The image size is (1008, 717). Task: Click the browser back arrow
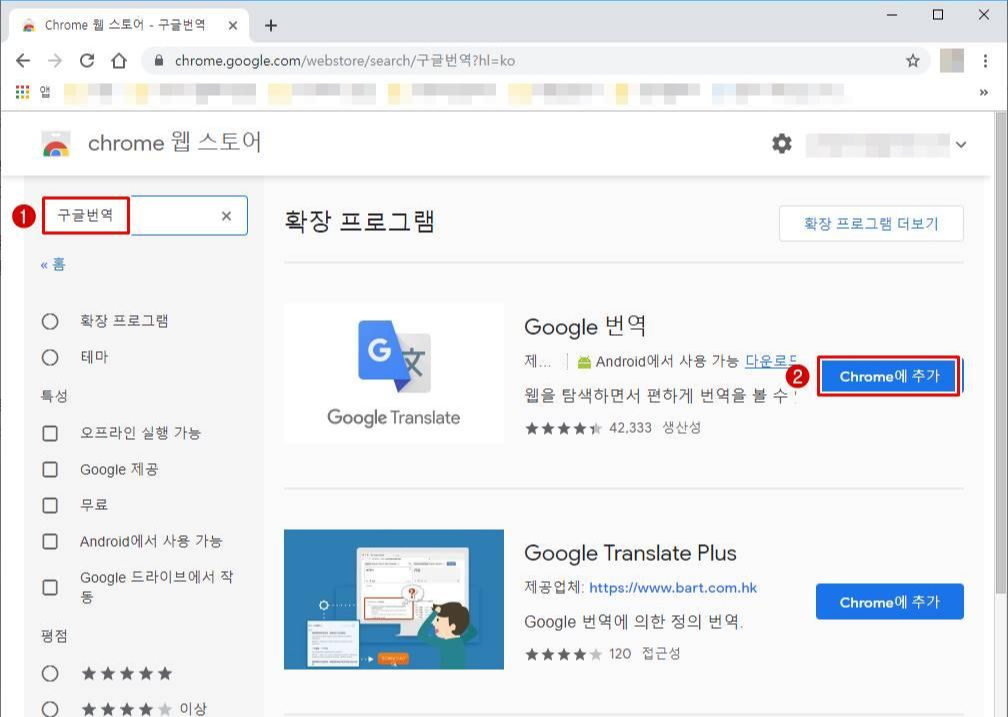click(23, 60)
